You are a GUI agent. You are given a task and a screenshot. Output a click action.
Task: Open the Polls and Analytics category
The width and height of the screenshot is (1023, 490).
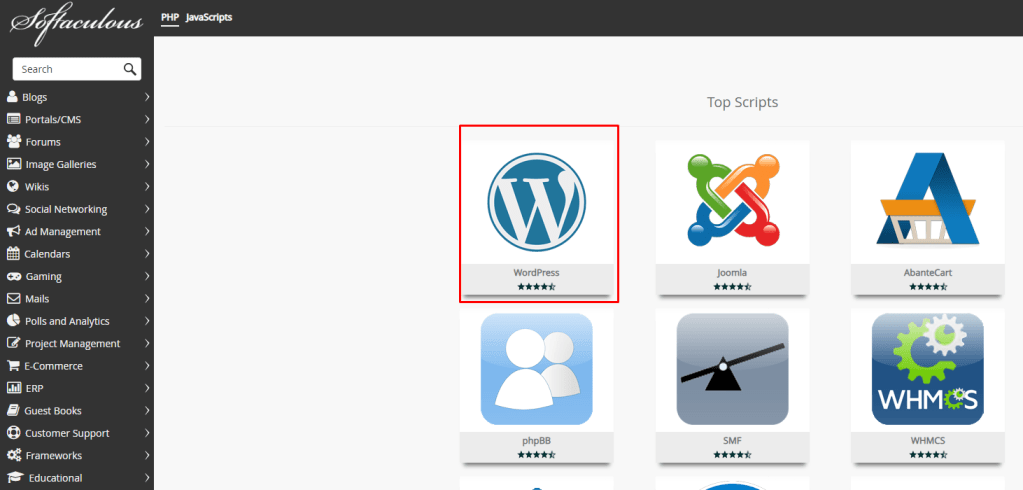click(x=67, y=321)
